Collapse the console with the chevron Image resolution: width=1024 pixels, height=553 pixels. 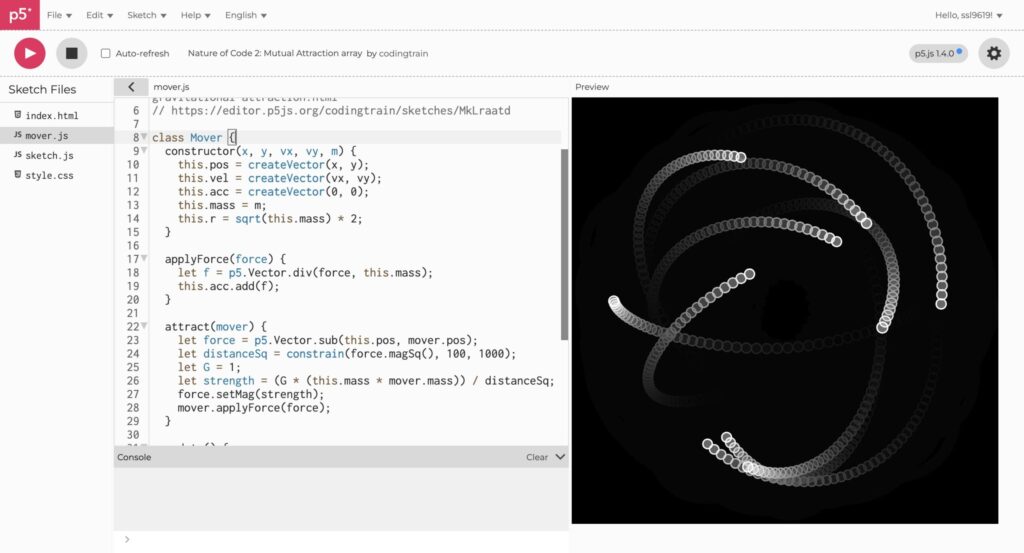point(560,457)
